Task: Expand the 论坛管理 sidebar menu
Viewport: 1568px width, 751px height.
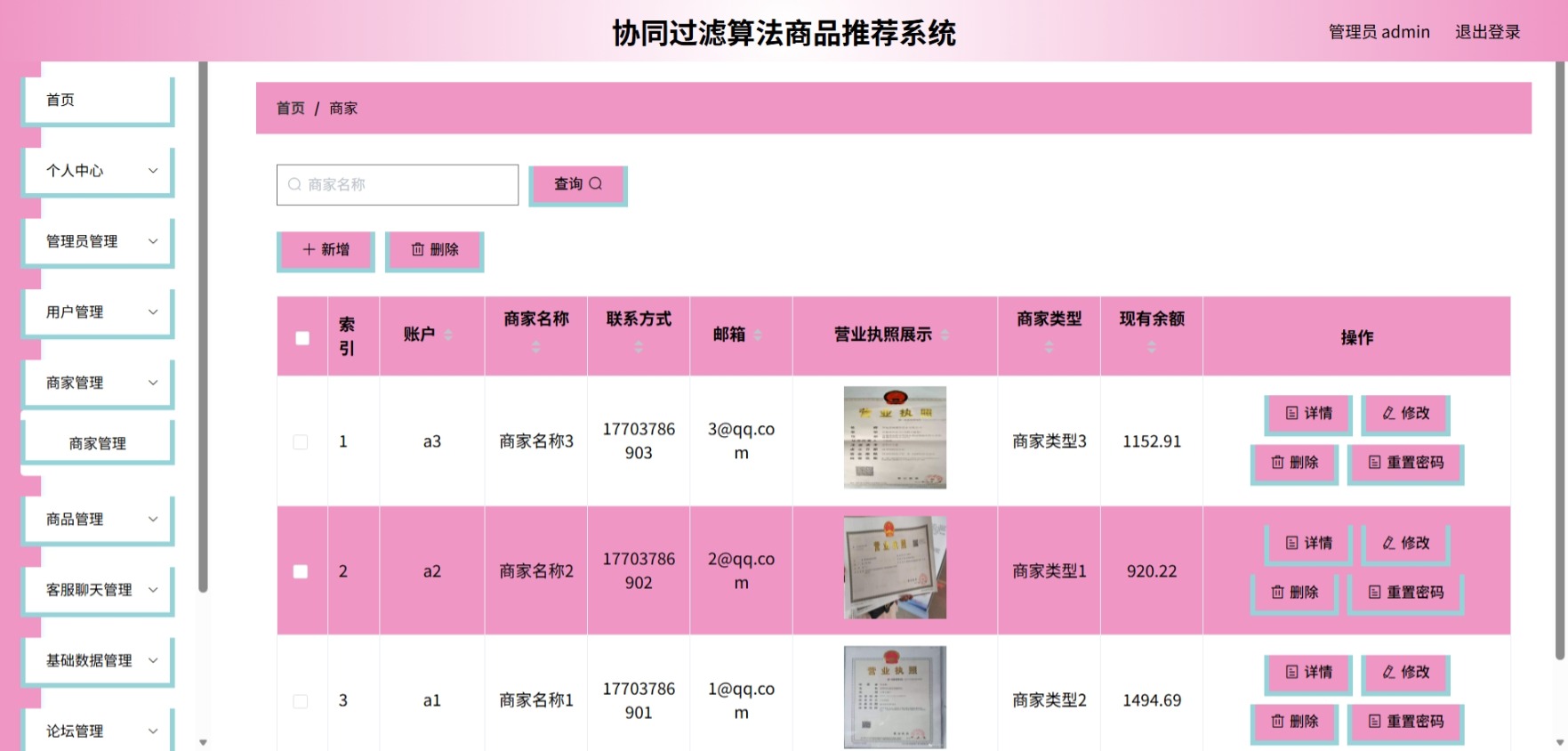Action: (97, 731)
